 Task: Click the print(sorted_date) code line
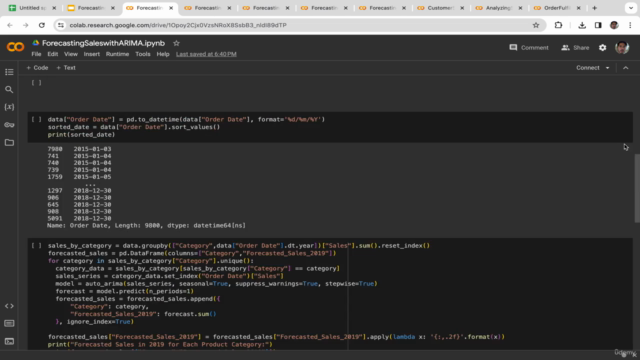point(81,134)
